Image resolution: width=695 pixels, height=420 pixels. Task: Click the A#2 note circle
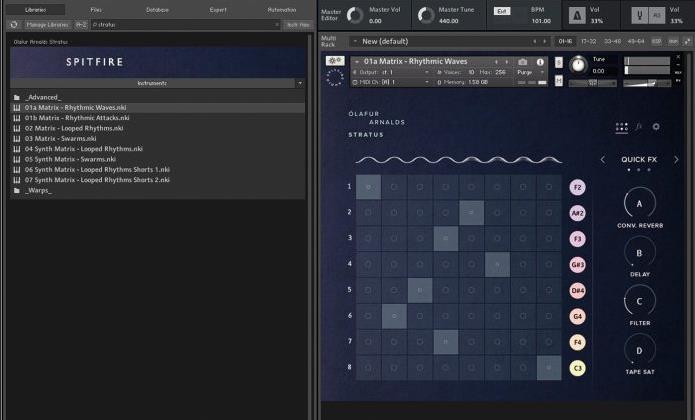coord(577,213)
